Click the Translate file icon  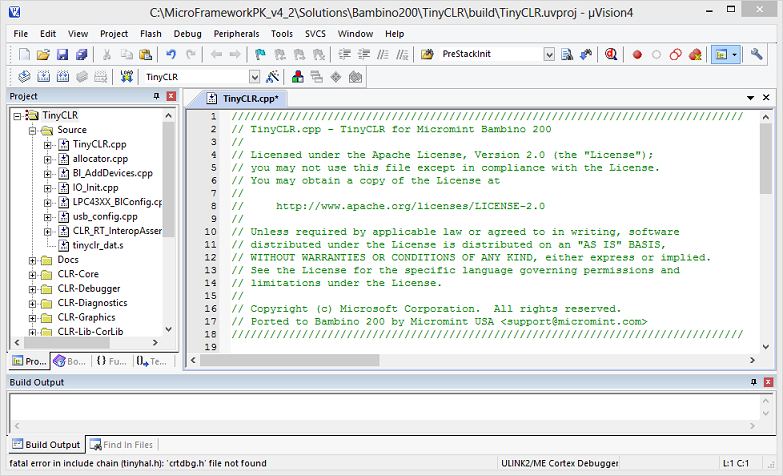point(24,76)
